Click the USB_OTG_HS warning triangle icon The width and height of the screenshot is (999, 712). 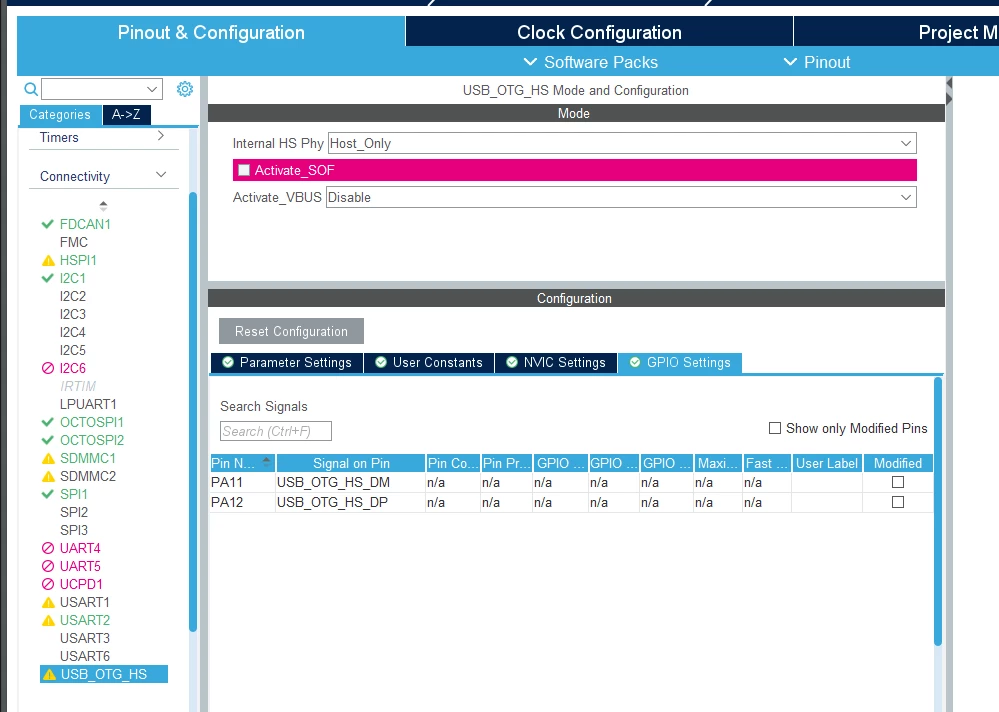click(49, 674)
